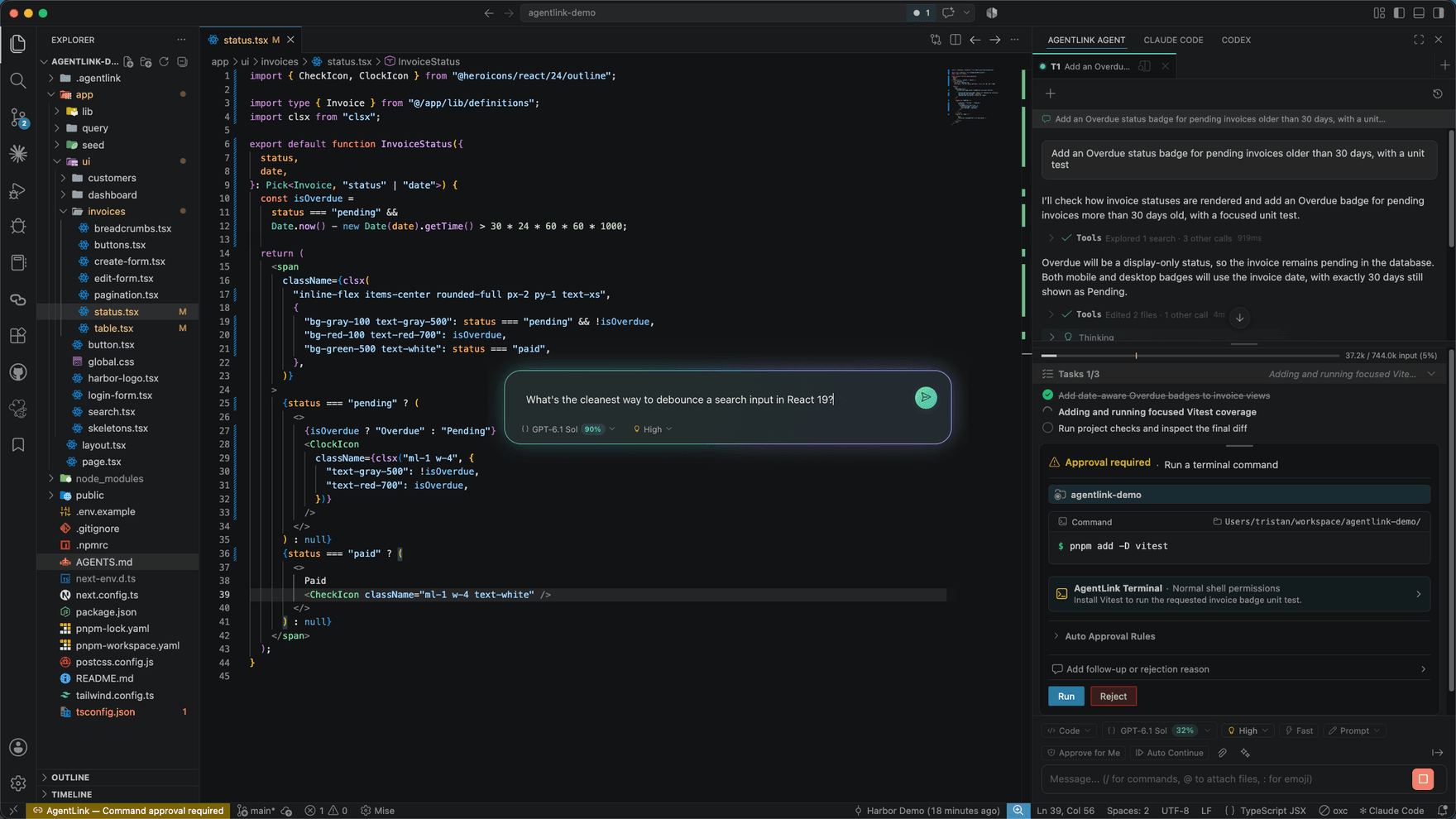
Task: Refresh the Explorer file tree
Action: pos(164,62)
